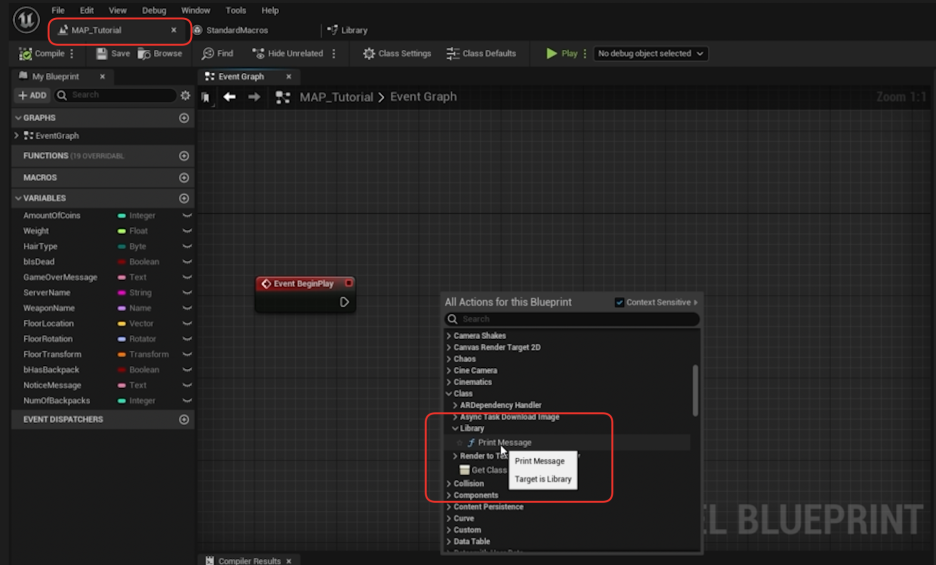
Task: Add a new graph with plus icon
Action: coord(184,118)
